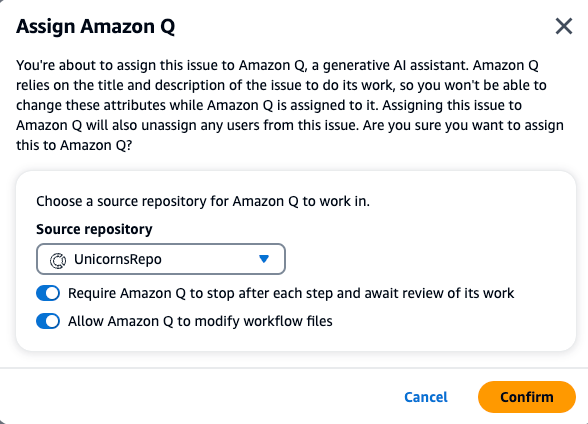
Task: Disable Allow Amazon Q to modify workflow files
Action: pyautogui.click(x=48, y=321)
